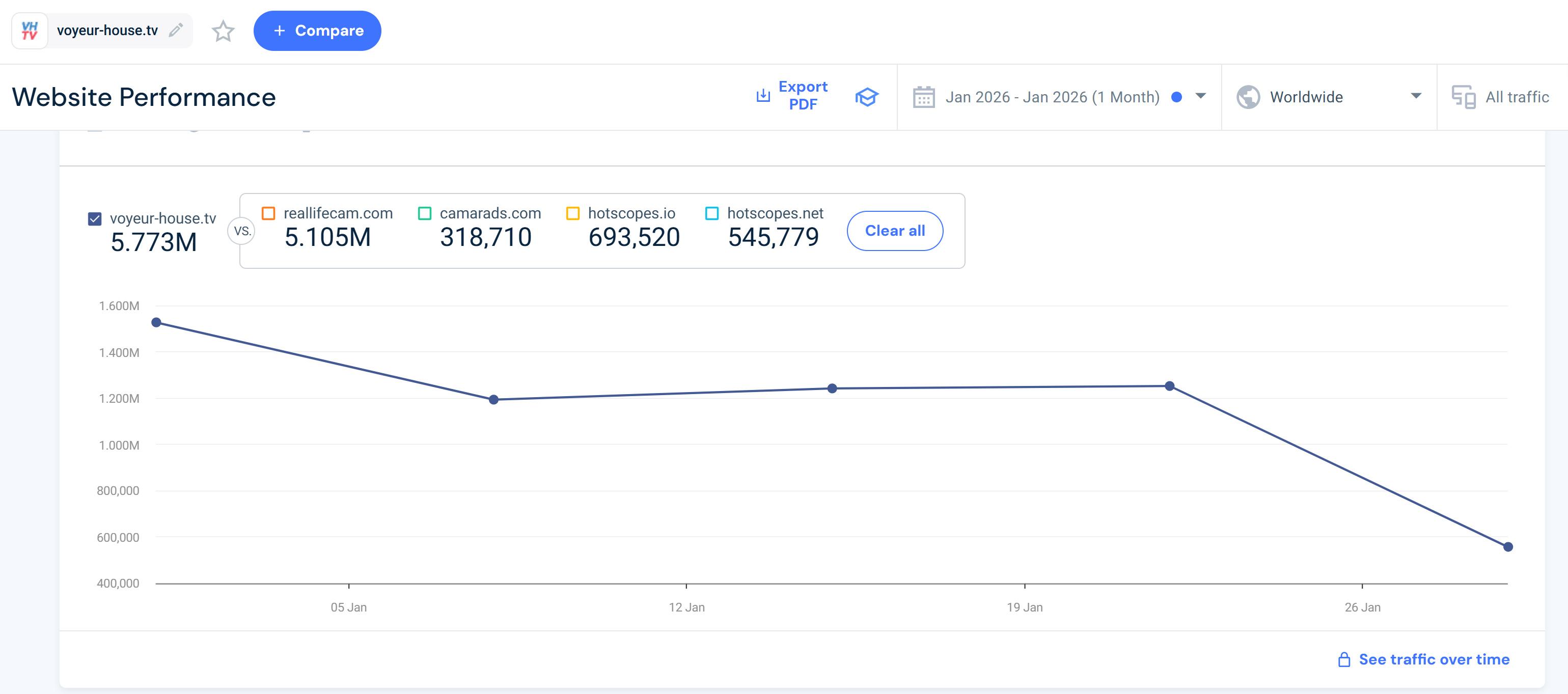Click the calendar icon in date selector

point(923,97)
